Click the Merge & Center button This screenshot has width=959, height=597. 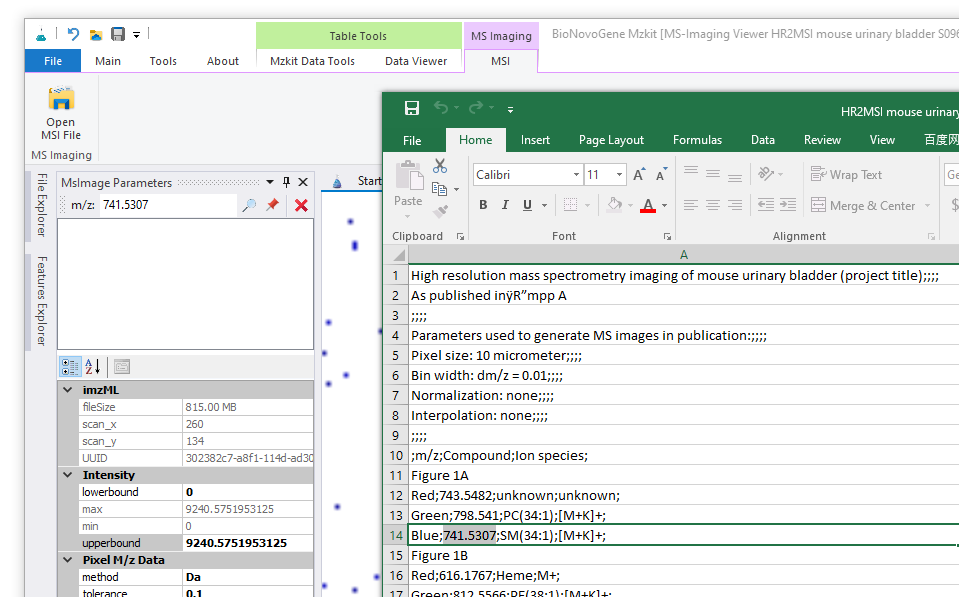(863, 205)
